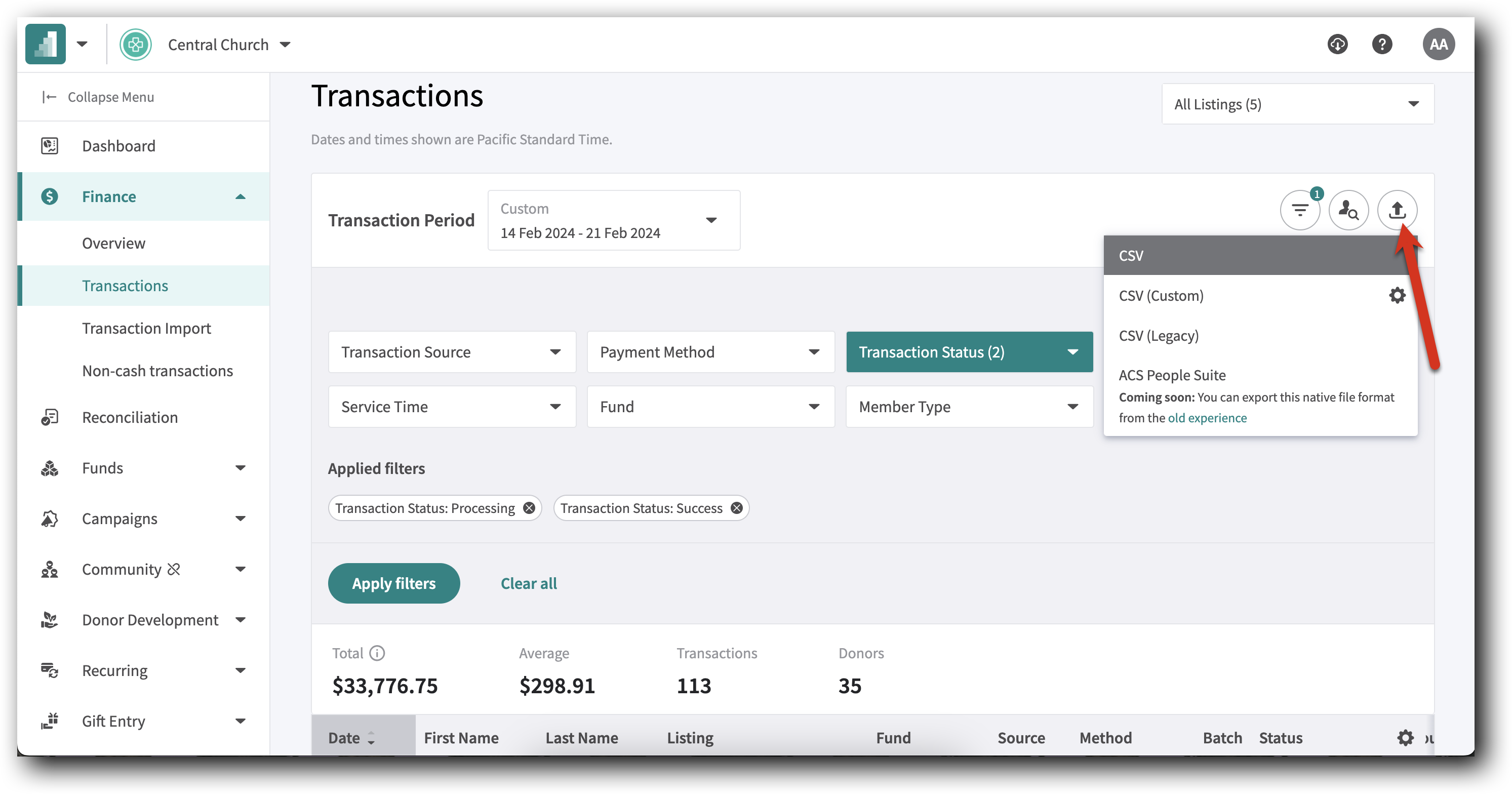This screenshot has width=1512, height=794.
Task: Click the old experience link
Action: (1207, 418)
